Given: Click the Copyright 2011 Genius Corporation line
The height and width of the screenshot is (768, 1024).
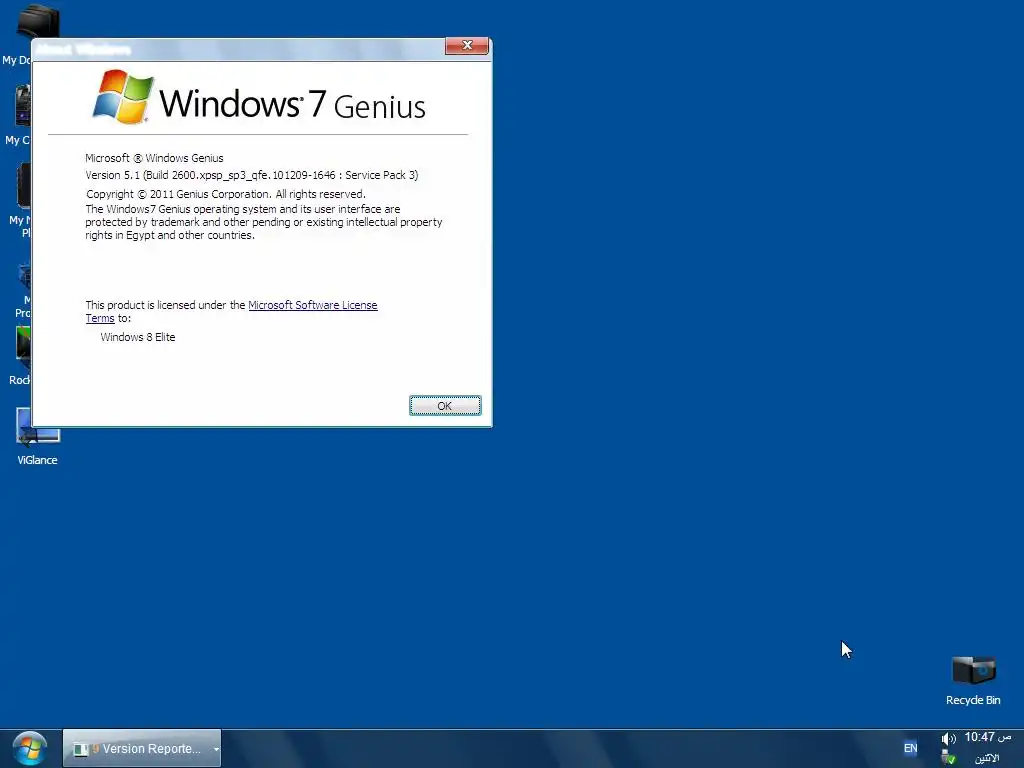Looking at the screenshot, I should click(x=226, y=194).
